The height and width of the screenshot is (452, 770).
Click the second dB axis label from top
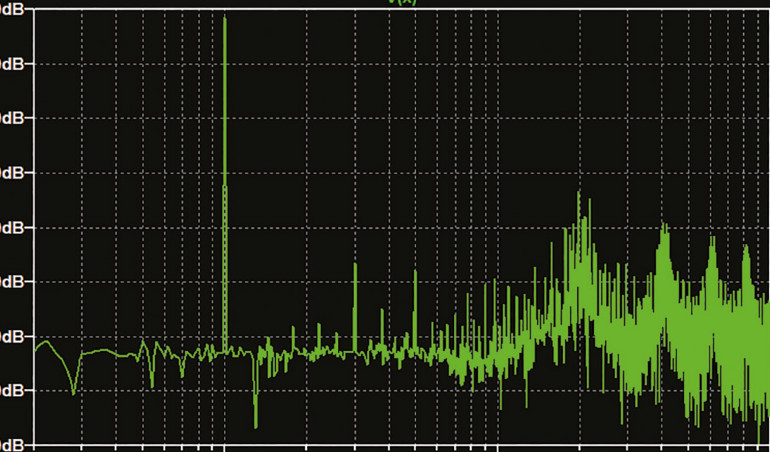[17, 64]
